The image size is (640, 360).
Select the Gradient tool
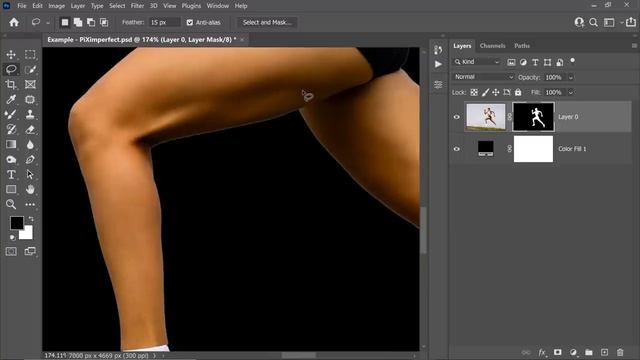click(x=11, y=144)
